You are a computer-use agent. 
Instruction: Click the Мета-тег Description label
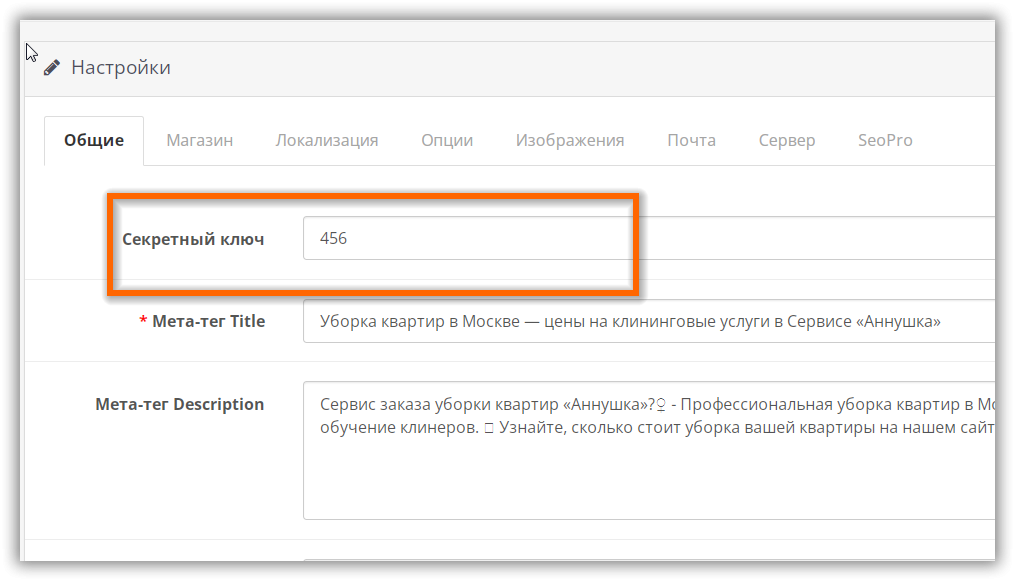[180, 404]
